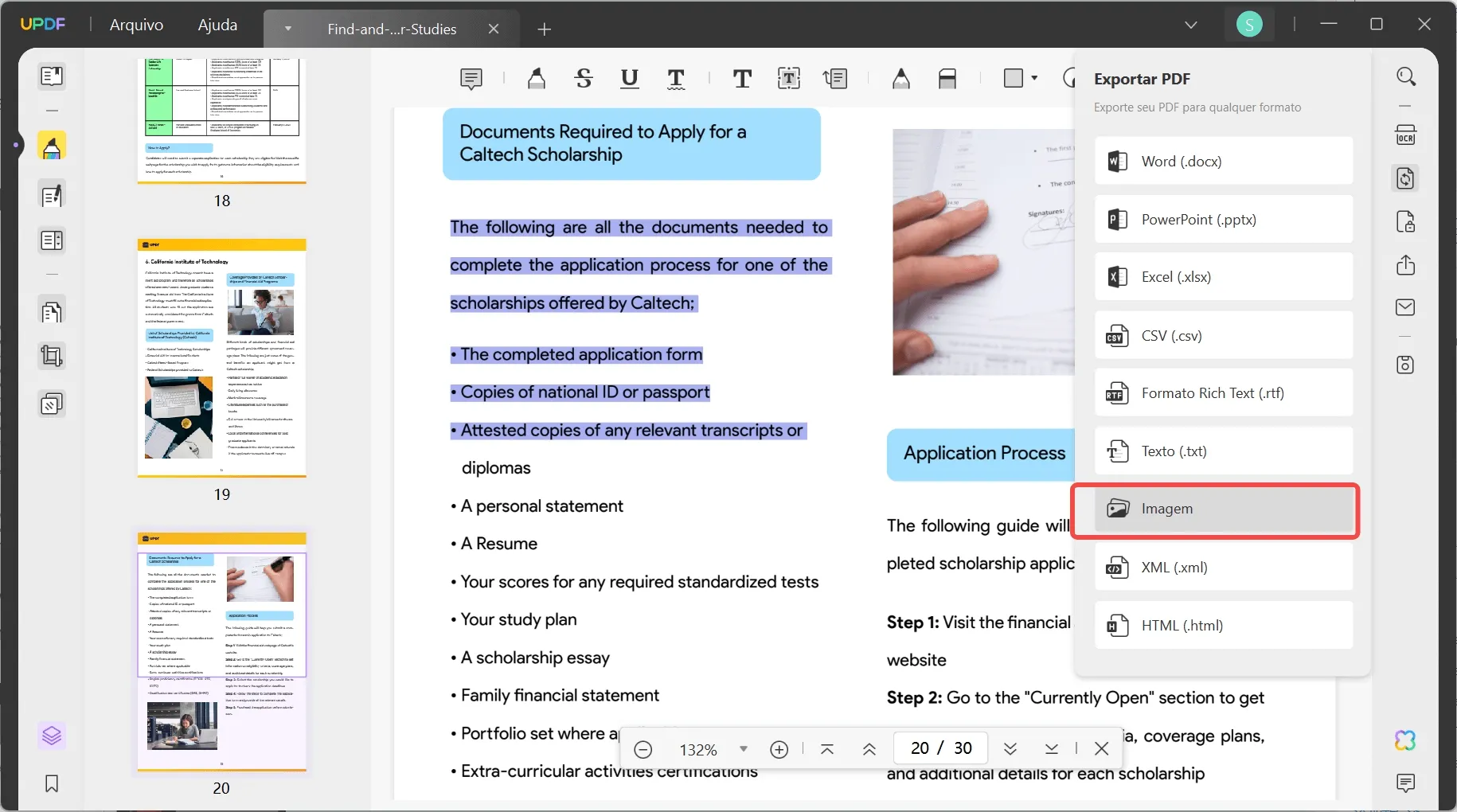The height and width of the screenshot is (812, 1457).
Task: Export the PDF as Word (.docx)
Action: 1222,161
